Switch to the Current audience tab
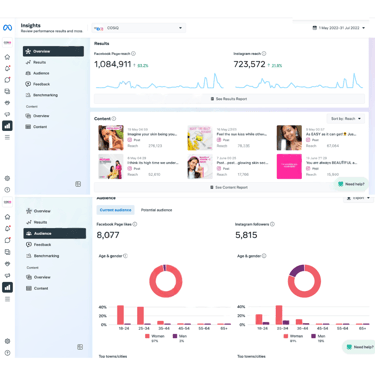This screenshot has height=375, width=375. point(115,210)
